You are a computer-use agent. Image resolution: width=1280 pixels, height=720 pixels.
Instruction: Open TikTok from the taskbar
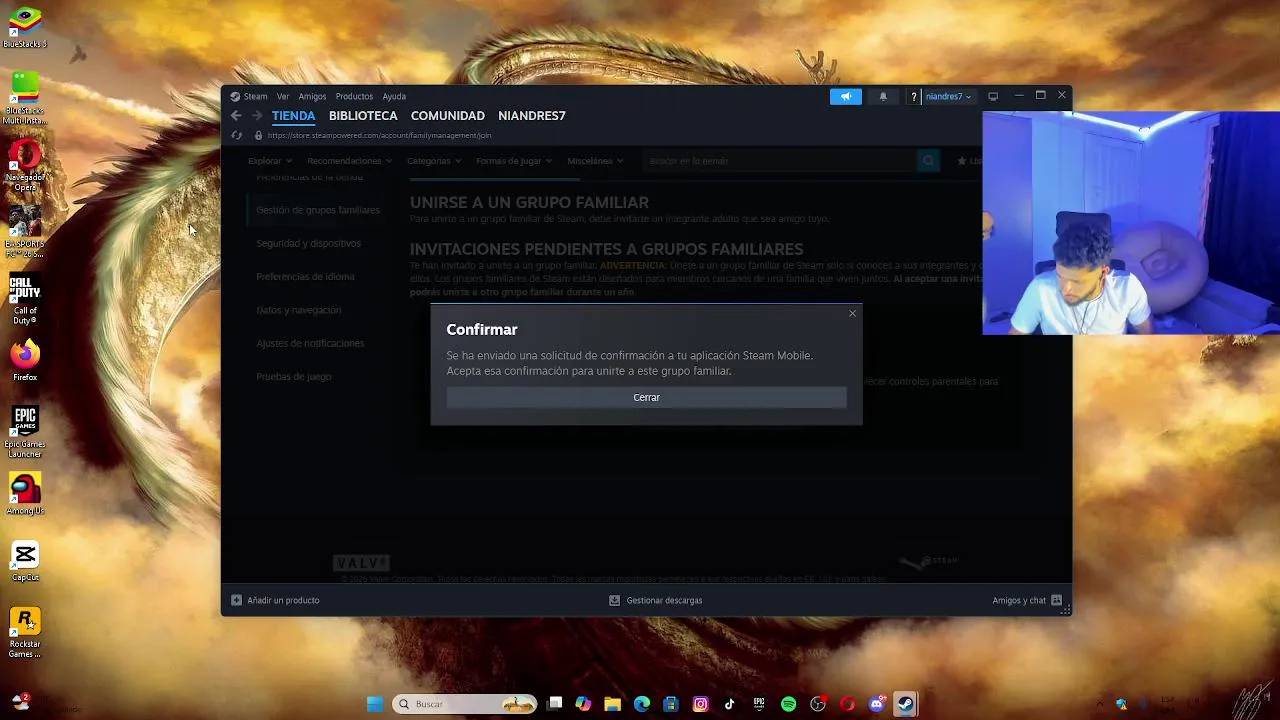730,704
